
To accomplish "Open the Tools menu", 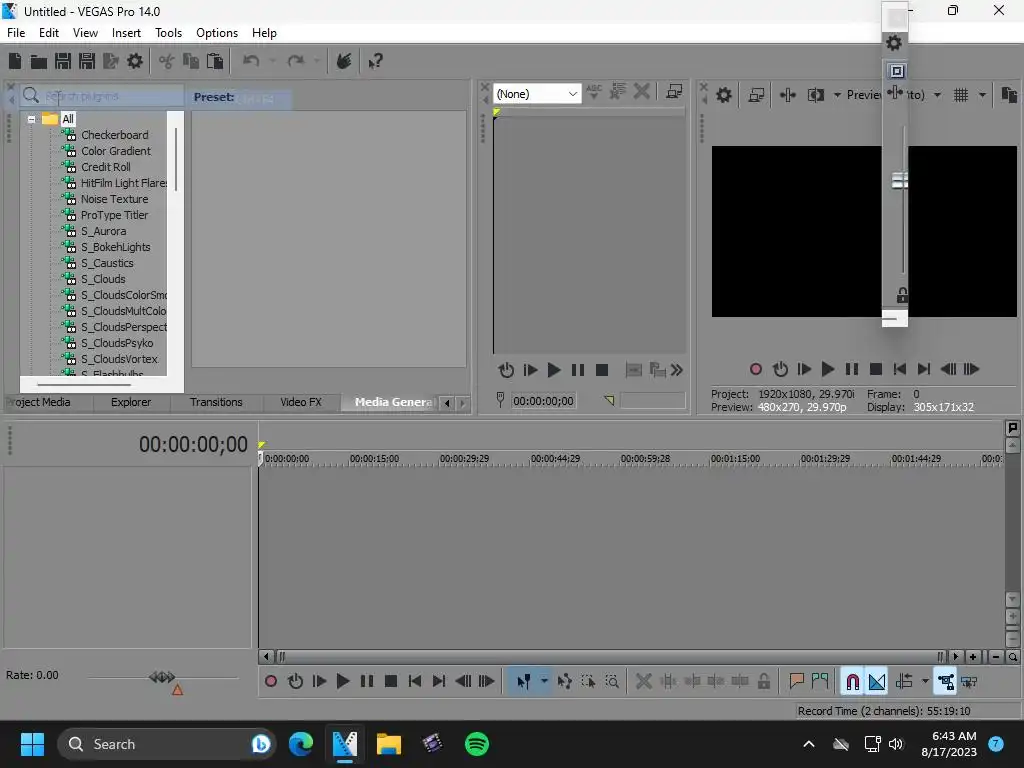I will pyautogui.click(x=168, y=33).
